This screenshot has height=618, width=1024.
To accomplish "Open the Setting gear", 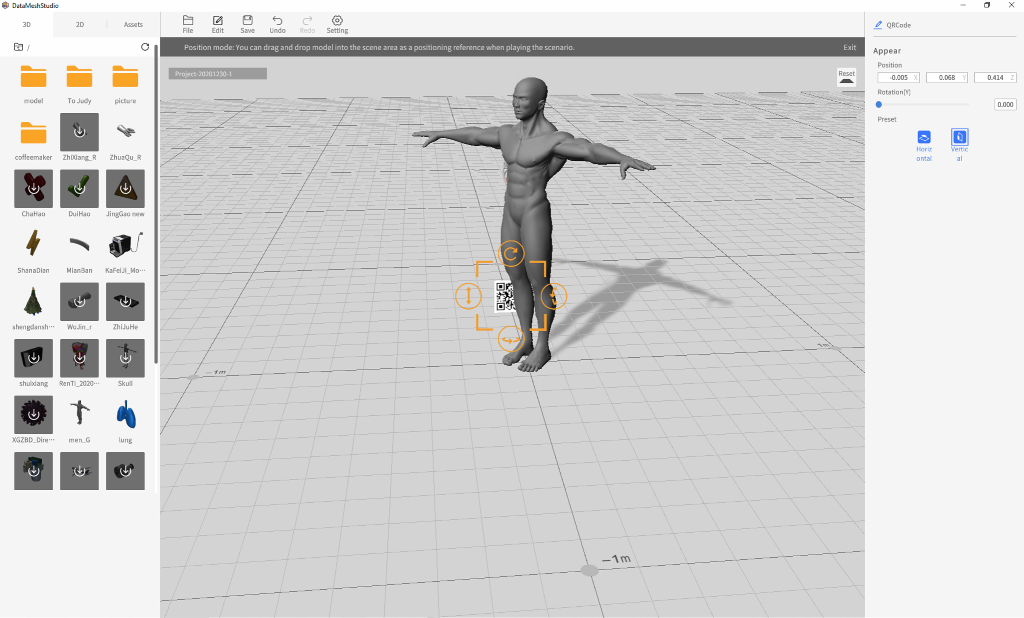I will coord(337,24).
